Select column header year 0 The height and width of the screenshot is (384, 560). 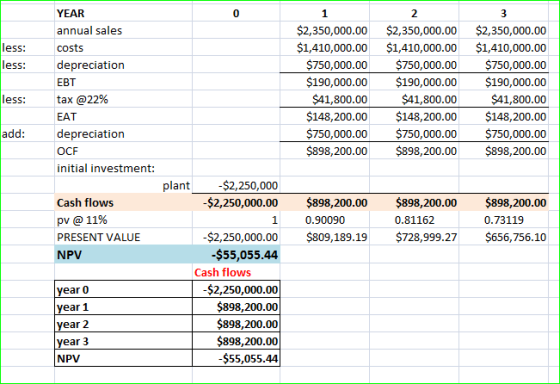tap(236, 14)
